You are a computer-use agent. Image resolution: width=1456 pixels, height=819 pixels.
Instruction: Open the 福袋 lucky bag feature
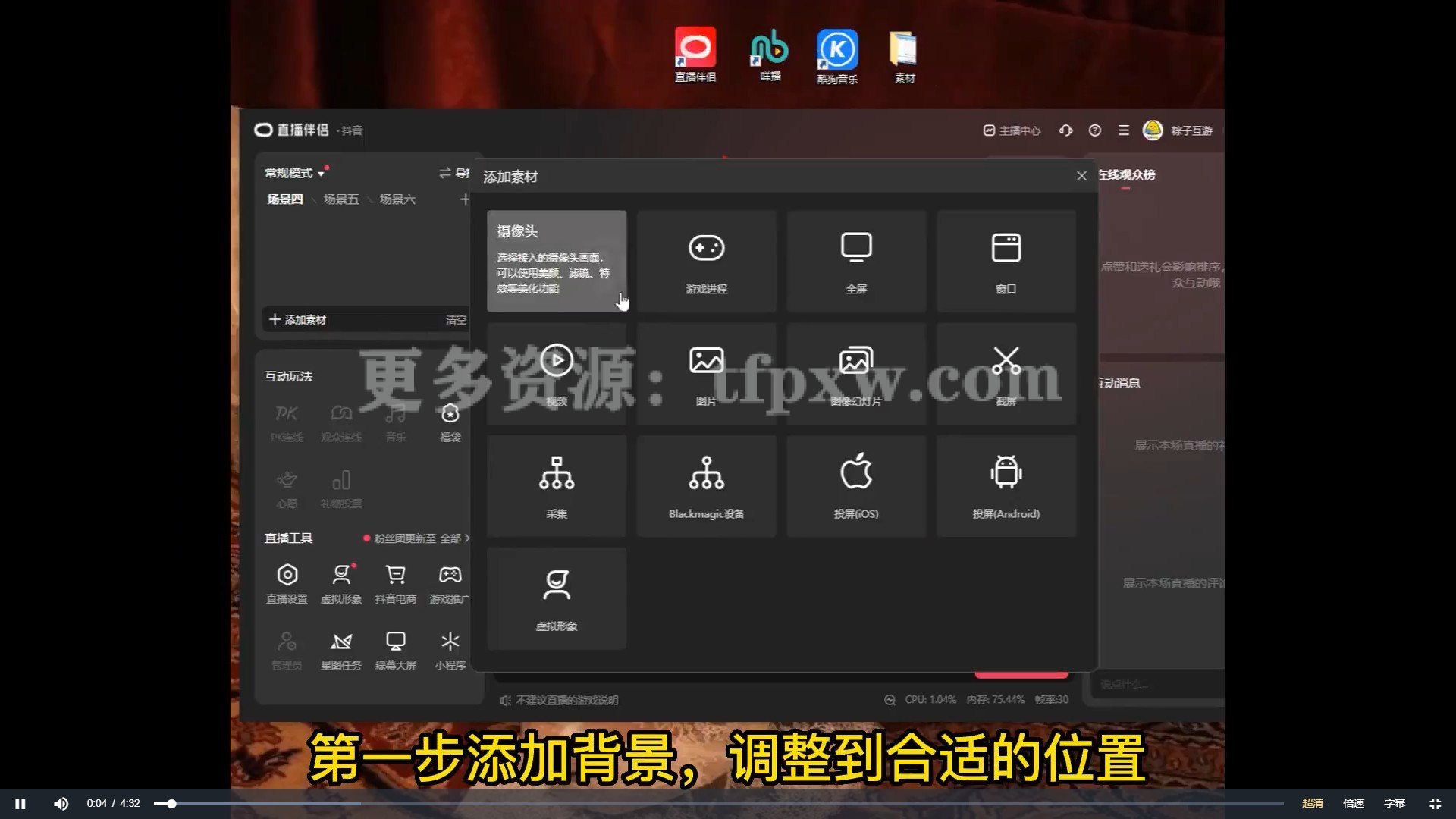tap(450, 423)
